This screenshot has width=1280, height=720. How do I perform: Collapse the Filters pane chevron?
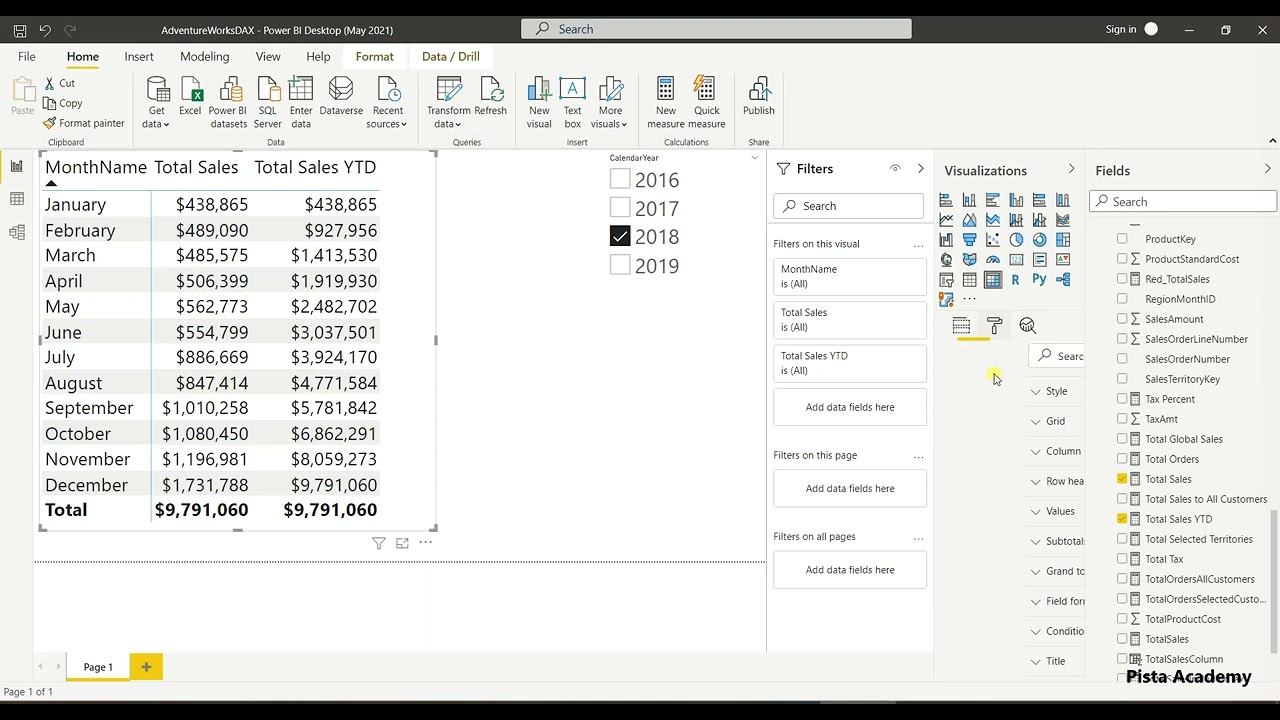pos(921,169)
